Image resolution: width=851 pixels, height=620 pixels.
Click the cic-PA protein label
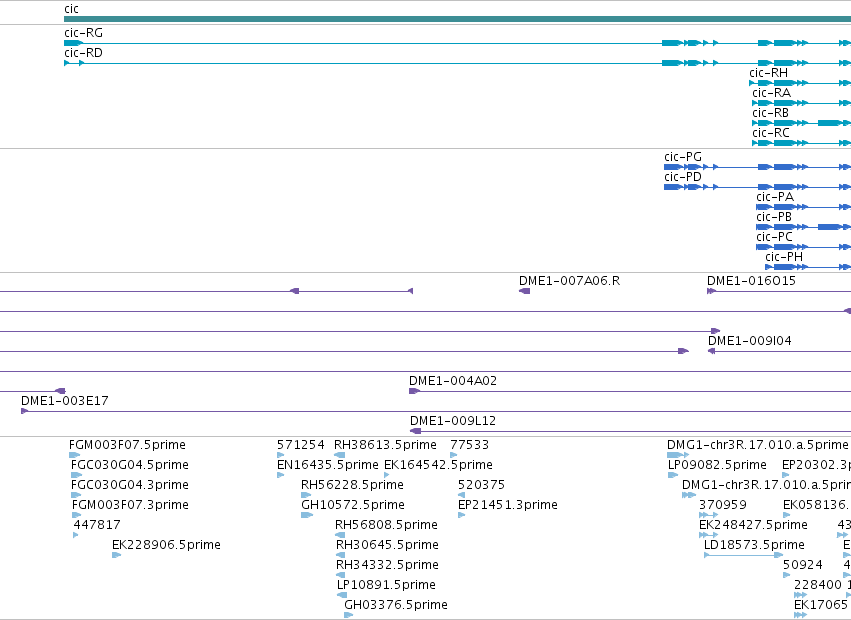click(x=775, y=198)
